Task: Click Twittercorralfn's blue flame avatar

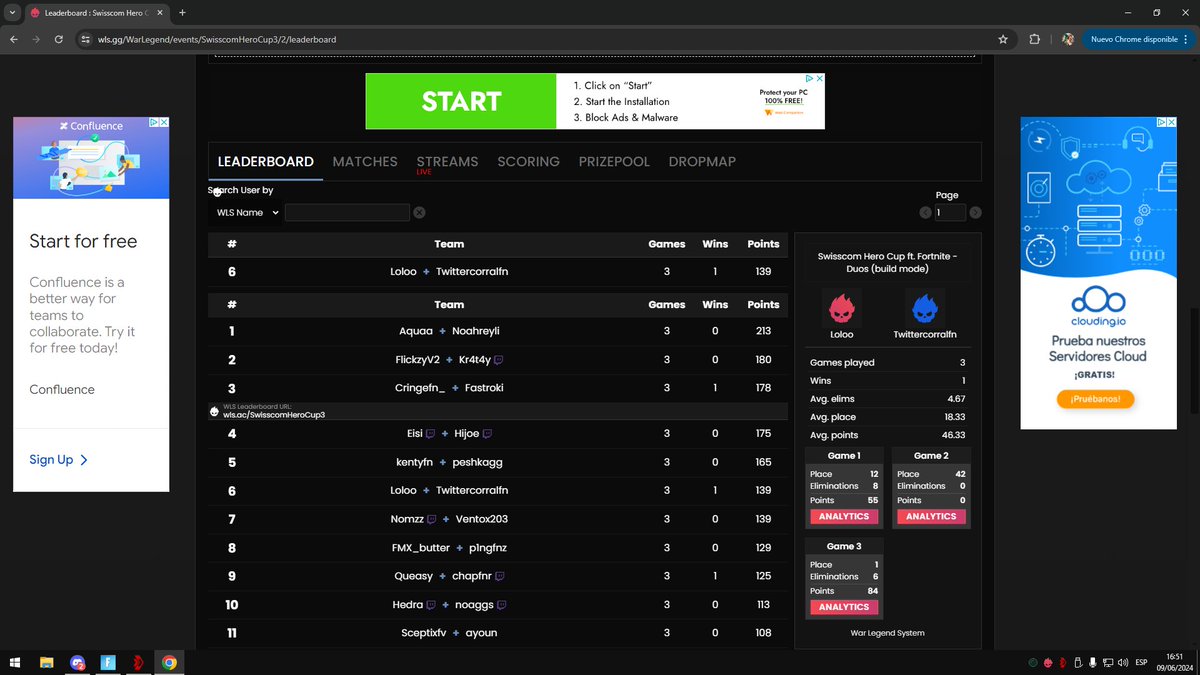Action: pyautogui.click(x=925, y=307)
